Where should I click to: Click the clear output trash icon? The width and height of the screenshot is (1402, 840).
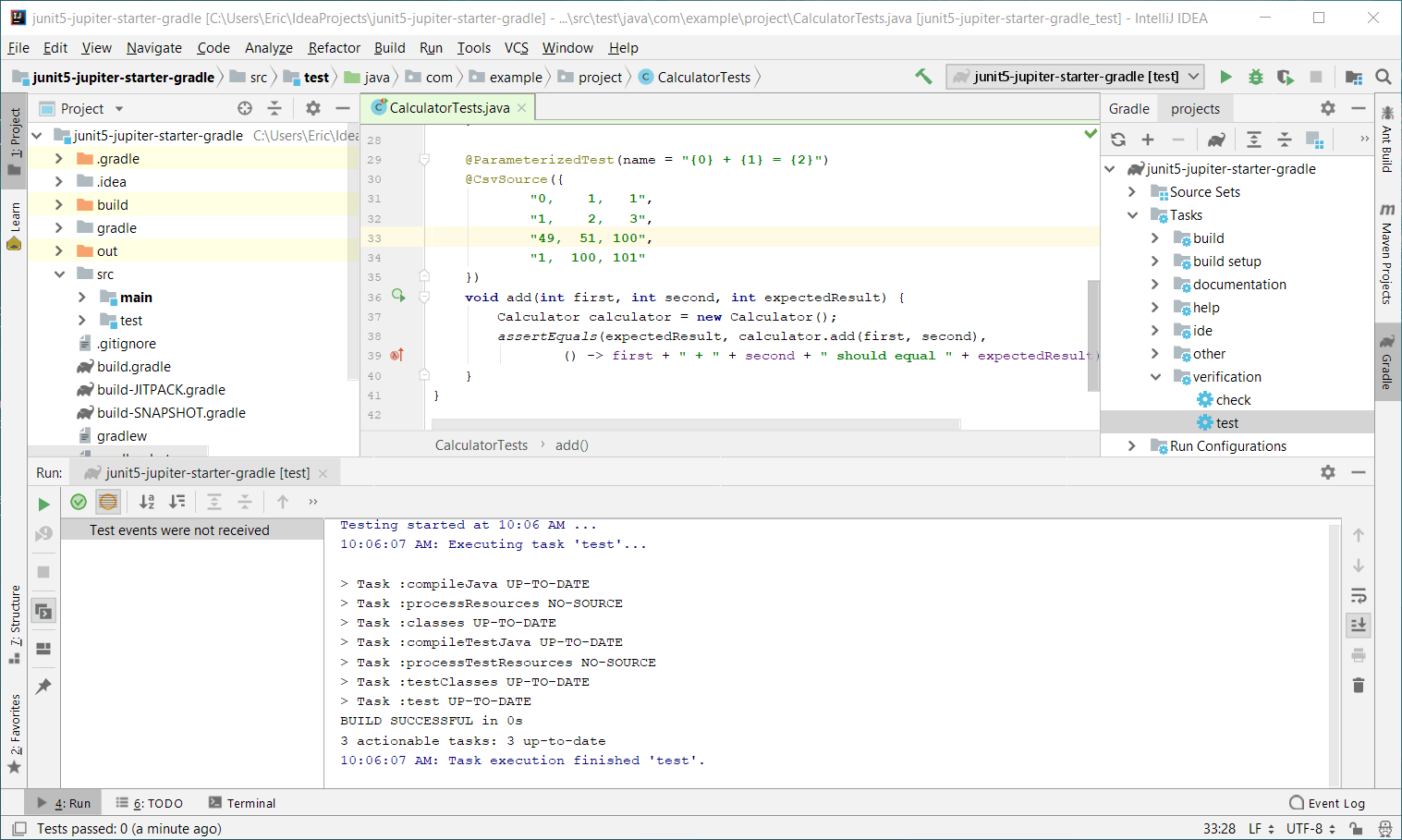tap(1359, 686)
